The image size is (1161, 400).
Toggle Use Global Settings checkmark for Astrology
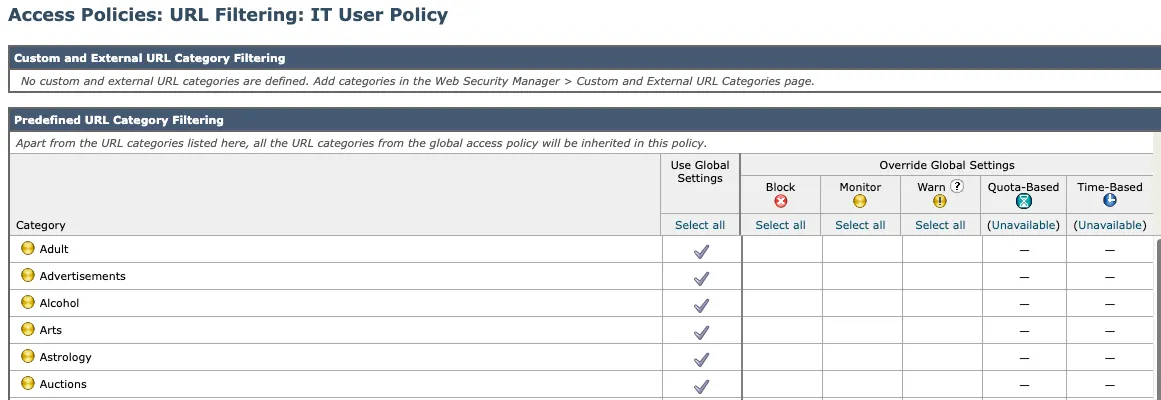coord(701,360)
